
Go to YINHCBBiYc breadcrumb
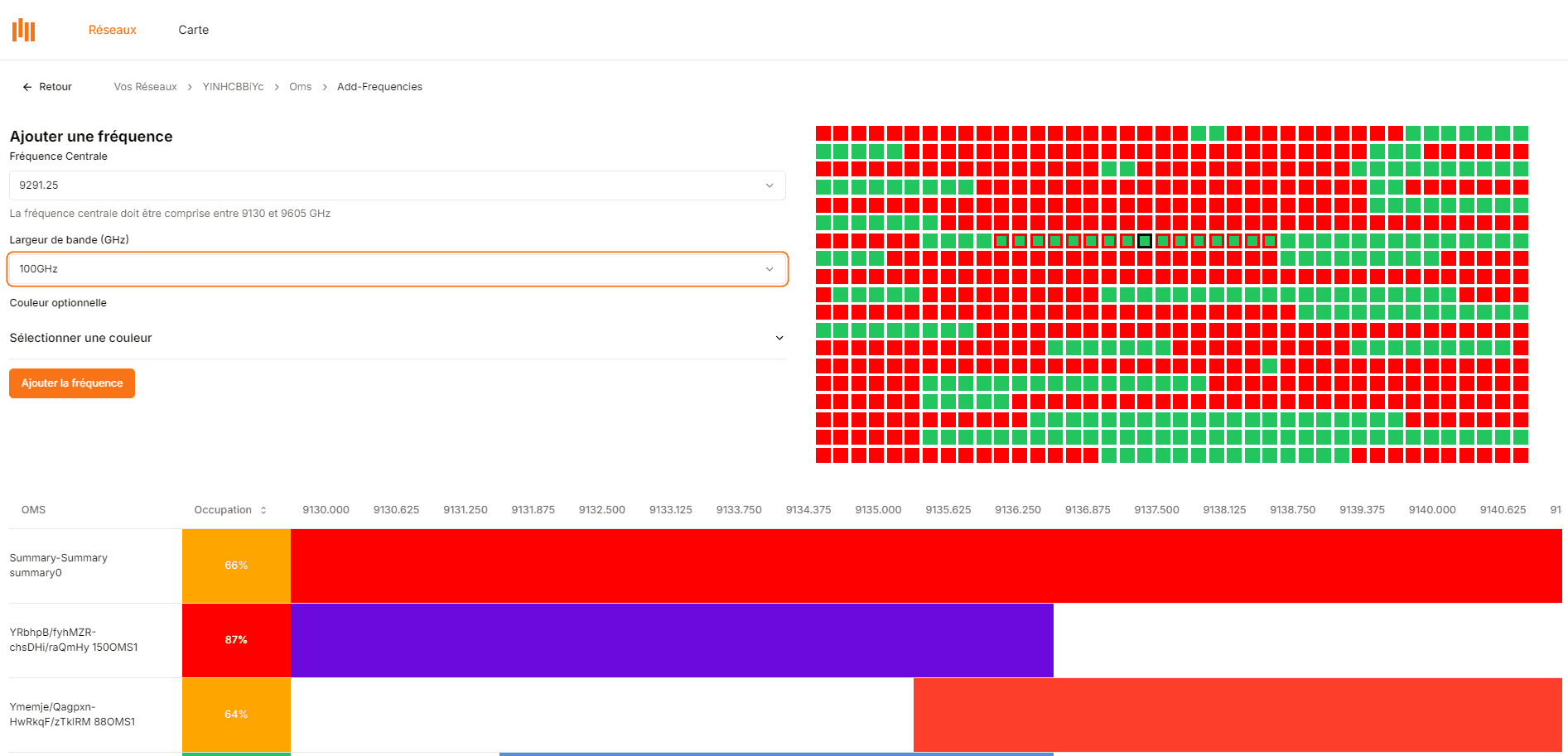(x=233, y=87)
